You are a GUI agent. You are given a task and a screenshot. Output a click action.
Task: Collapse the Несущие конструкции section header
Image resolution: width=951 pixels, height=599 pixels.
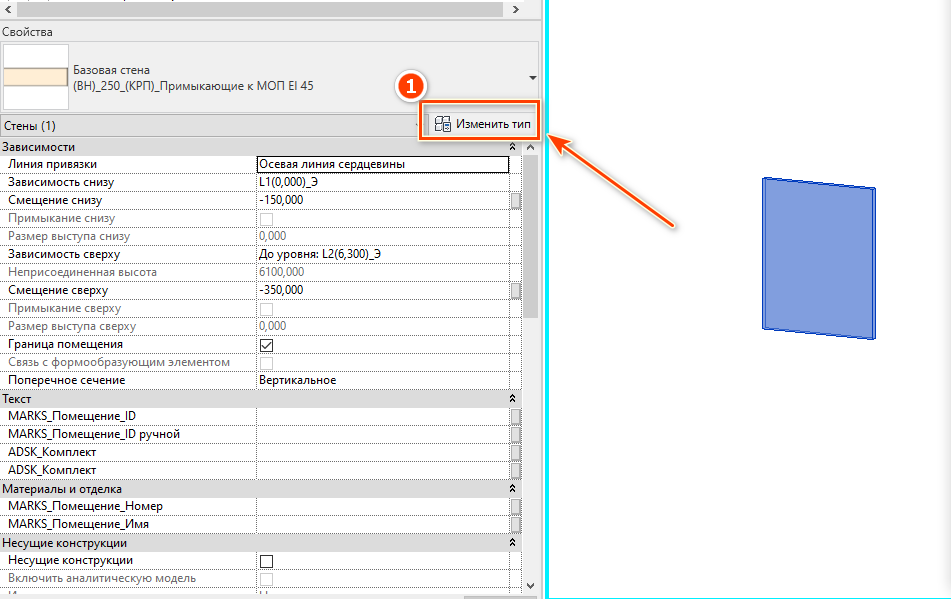point(514,543)
